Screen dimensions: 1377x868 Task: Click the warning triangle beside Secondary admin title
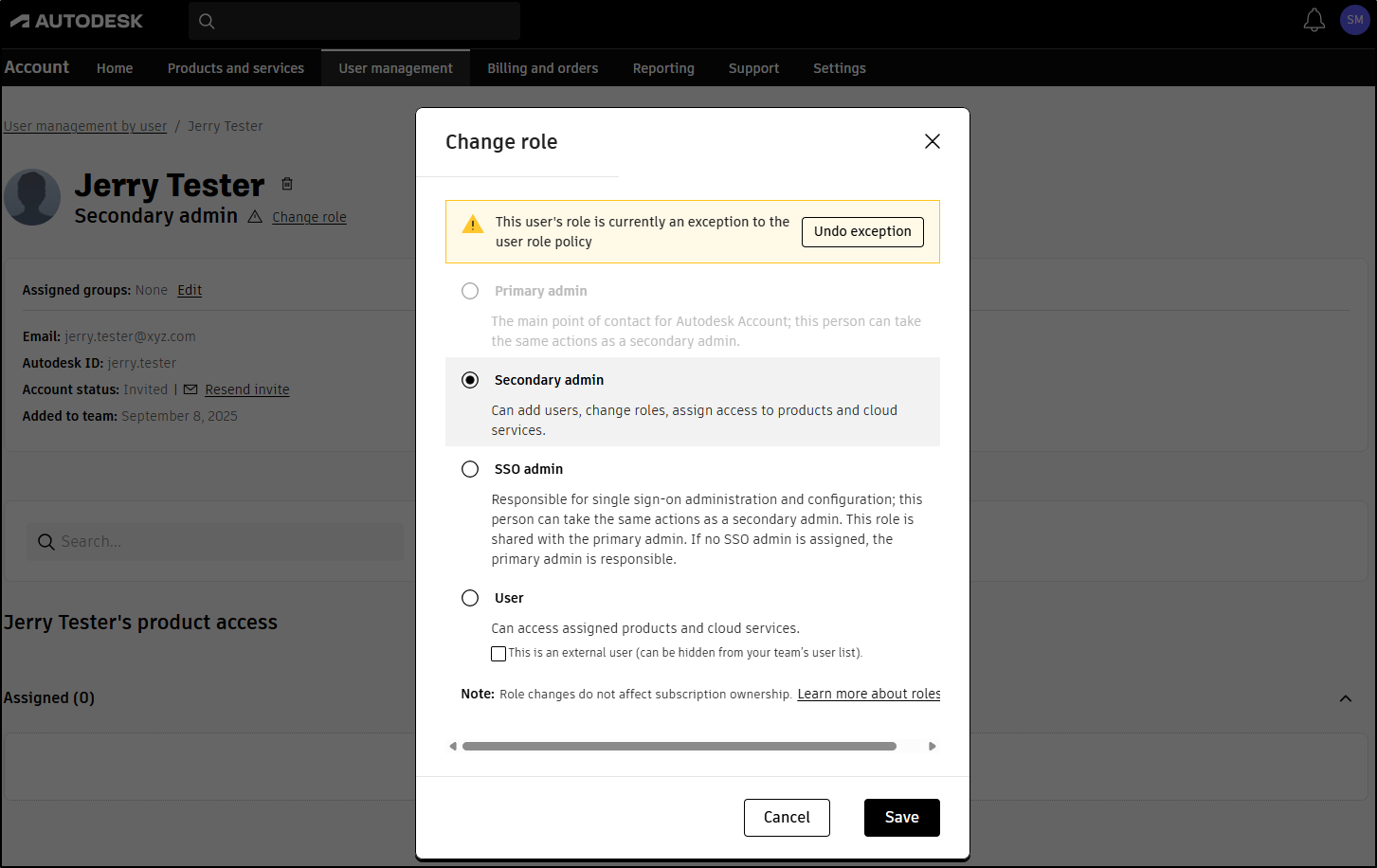coord(255,217)
